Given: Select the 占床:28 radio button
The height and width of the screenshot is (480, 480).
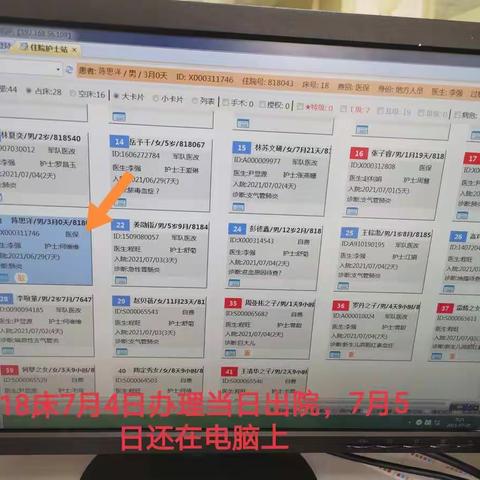Looking at the screenshot, I should pyautogui.click(x=29, y=91).
